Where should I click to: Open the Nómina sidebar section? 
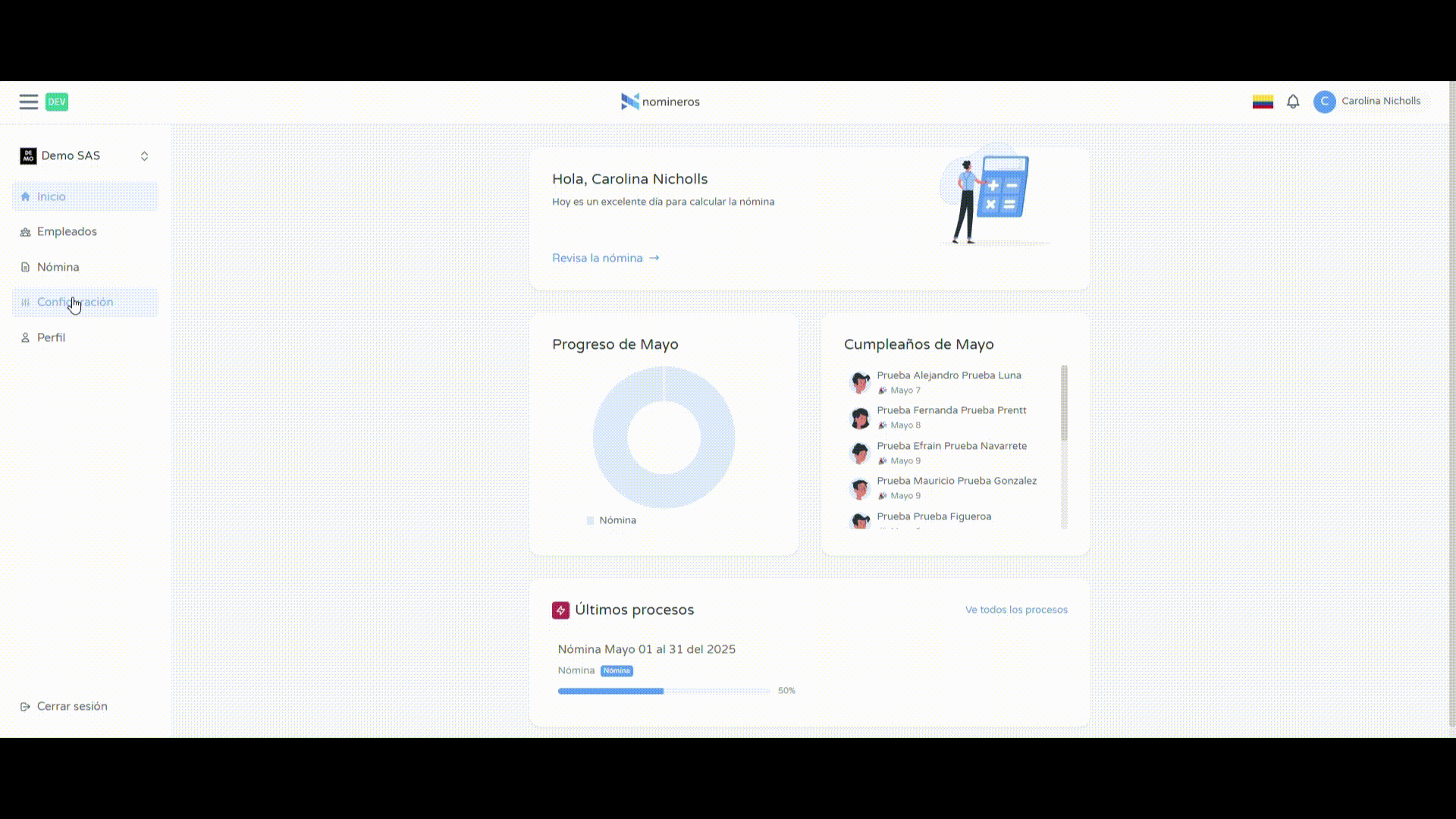pos(58,267)
